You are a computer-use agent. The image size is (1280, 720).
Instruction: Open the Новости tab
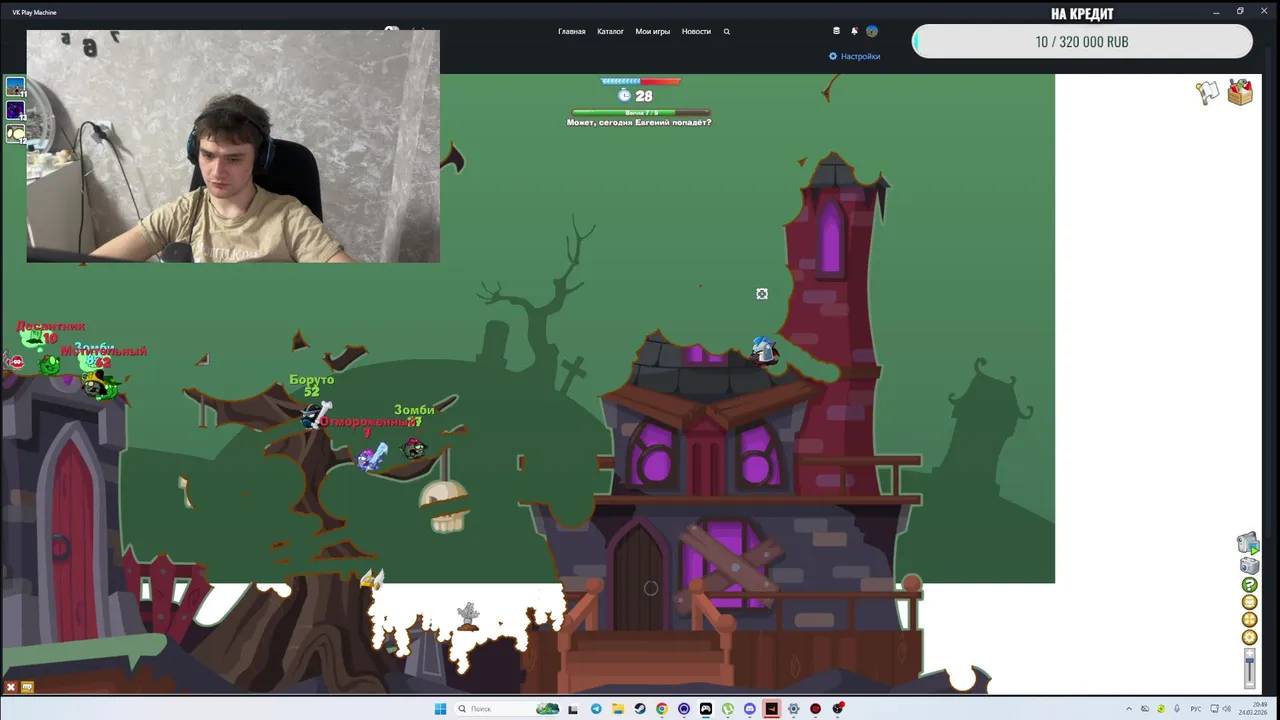(x=696, y=31)
